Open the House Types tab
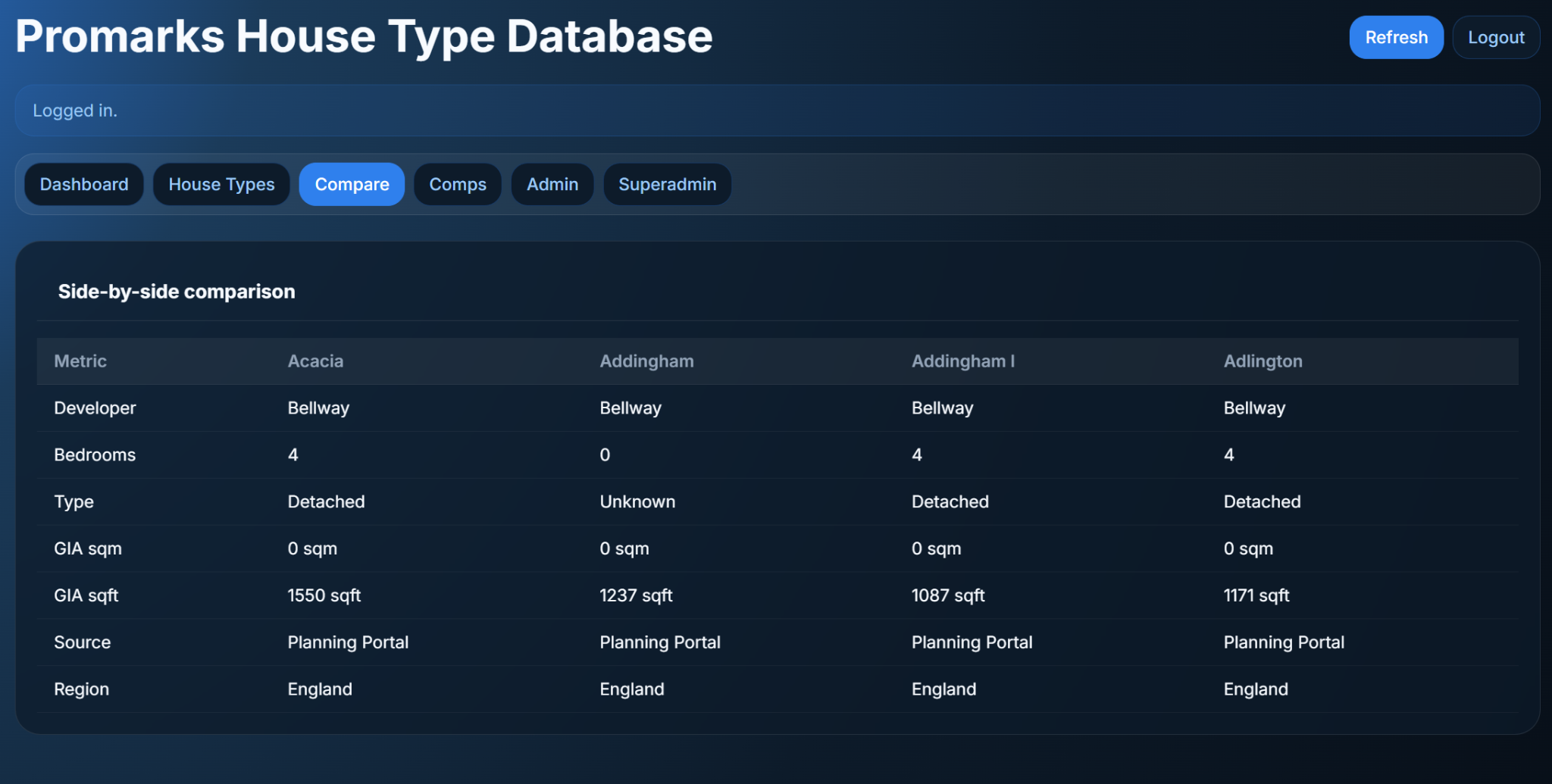This screenshot has width=1552, height=784. pyautogui.click(x=221, y=184)
